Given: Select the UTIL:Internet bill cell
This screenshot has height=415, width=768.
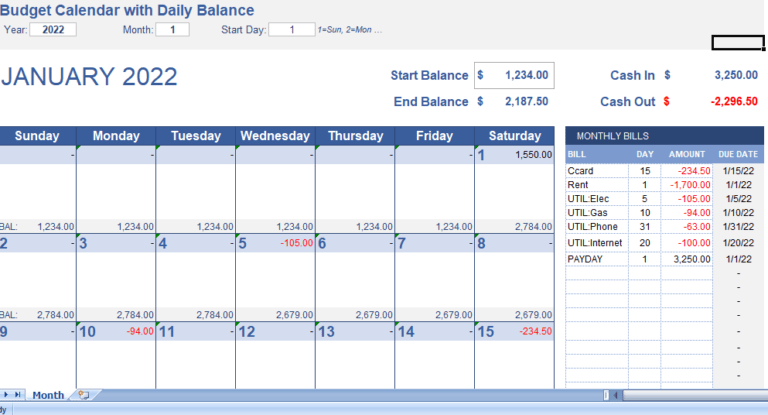Looking at the screenshot, I should tap(597, 243).
